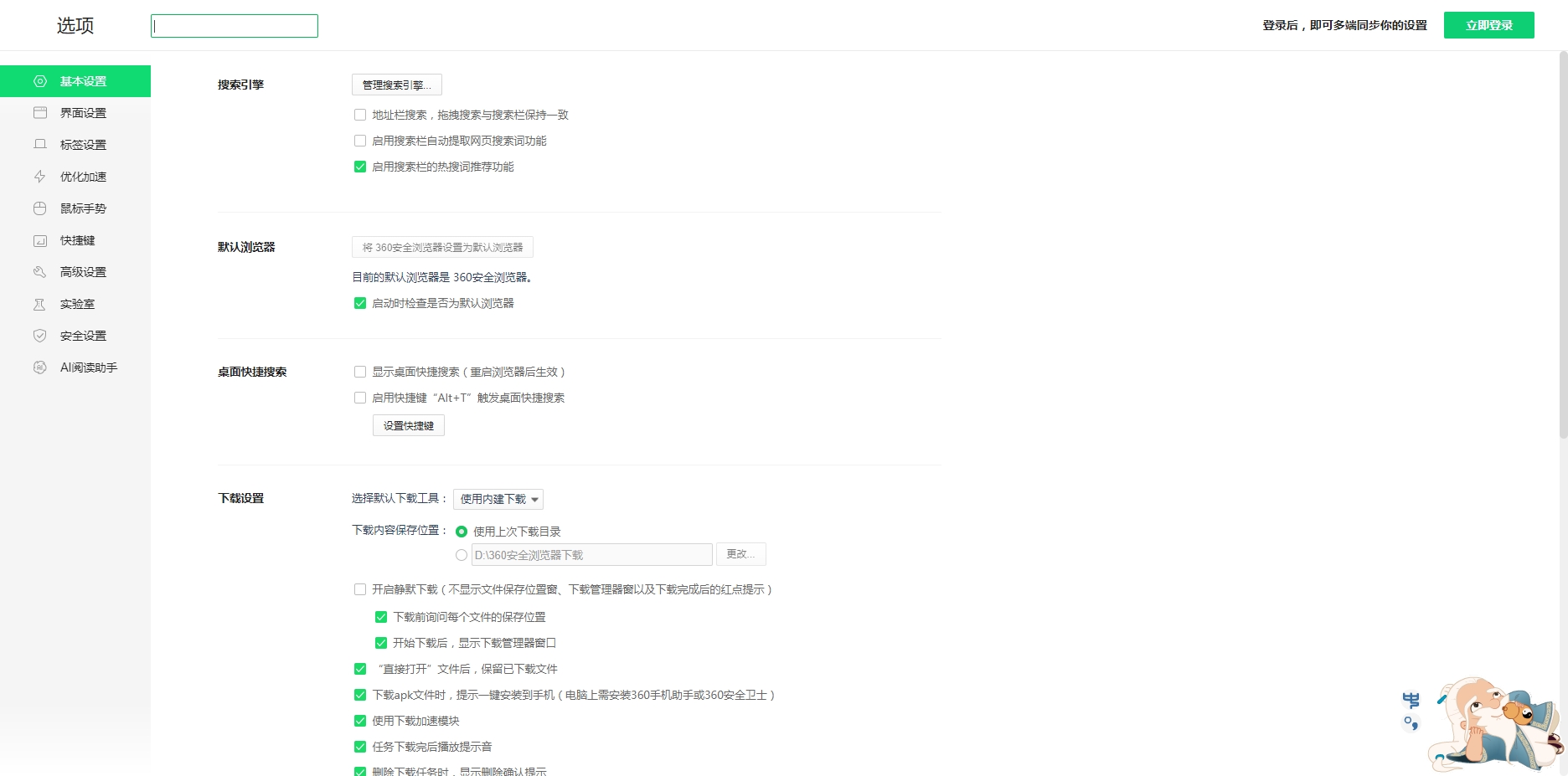
Task: Click the 实验室 flask icon
Action: pos(39,304)
